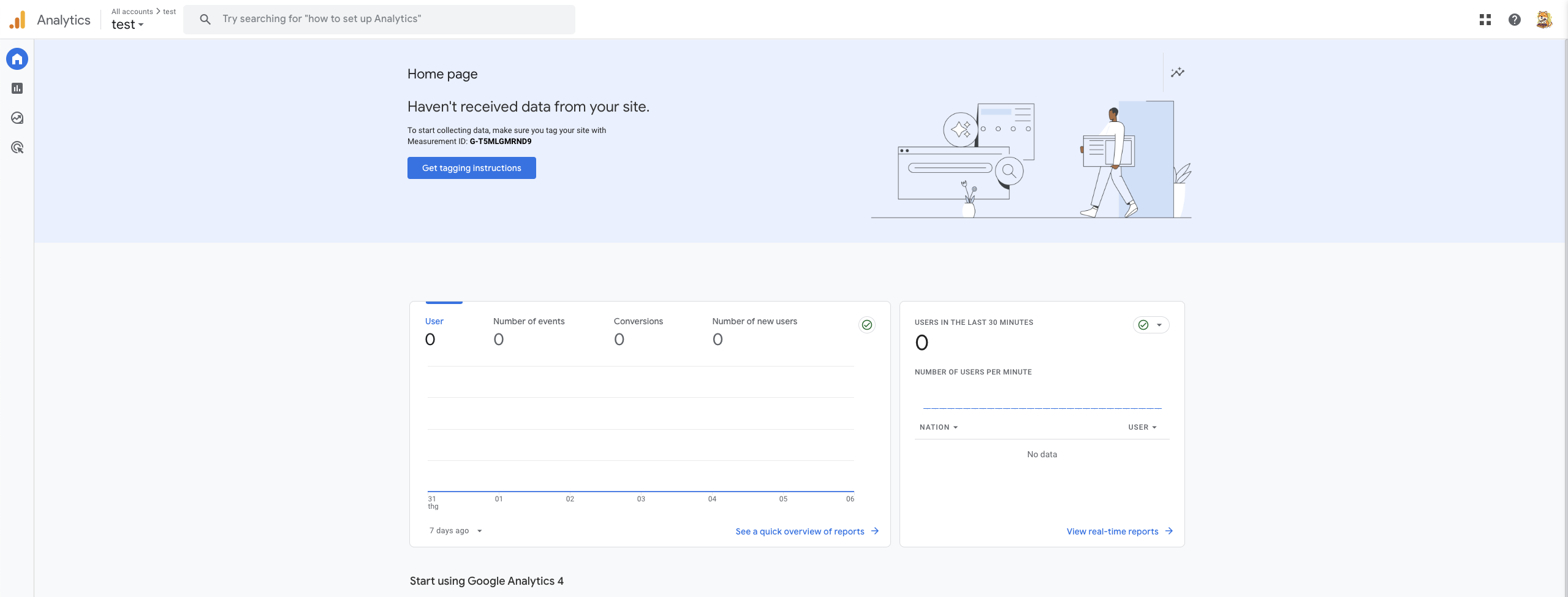Viewport: 1568px width, 597px height.
Task: Select the User metric tab
Action: coord(434,330)
